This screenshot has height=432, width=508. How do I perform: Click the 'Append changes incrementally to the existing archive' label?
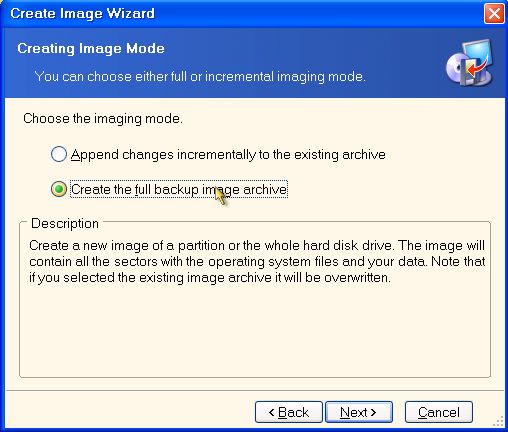[228, 155]
